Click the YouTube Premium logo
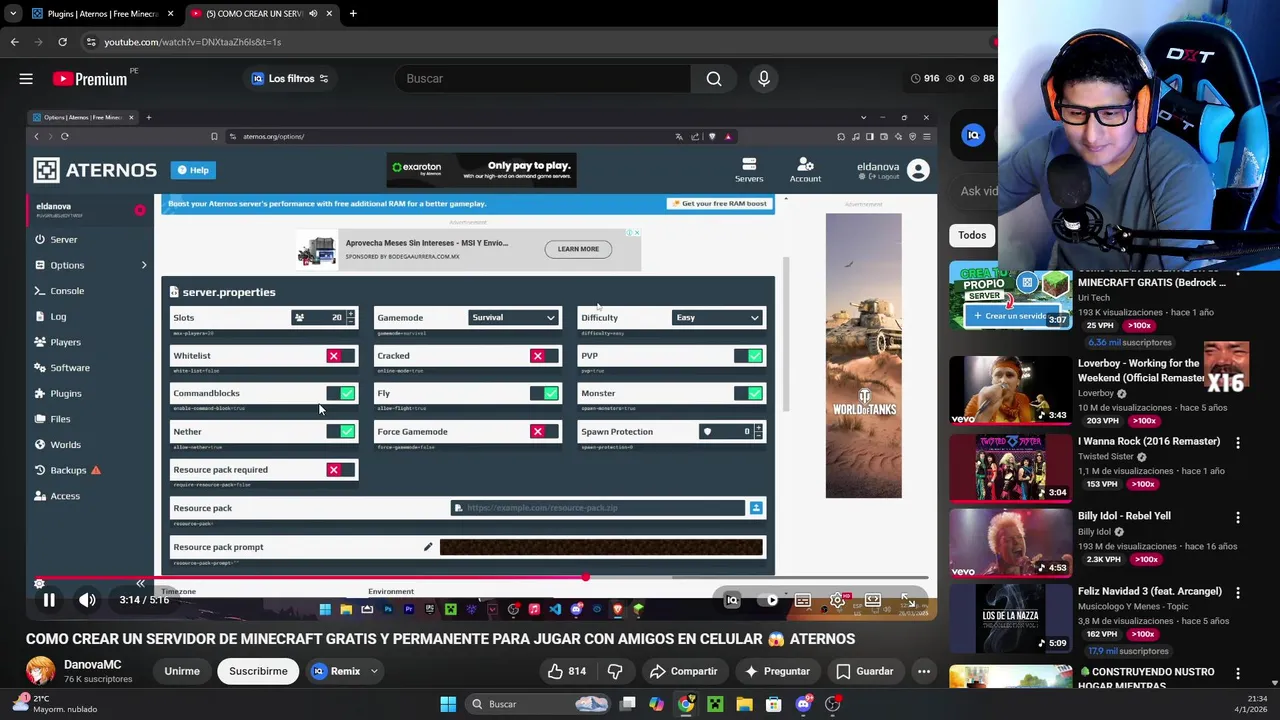The image size is (1280, 720). pyautogui.click(x=90, y=79)
